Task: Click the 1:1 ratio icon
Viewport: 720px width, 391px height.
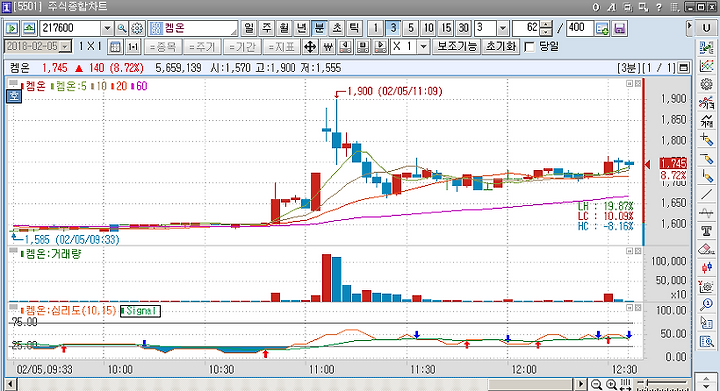Action: [133, 47]
